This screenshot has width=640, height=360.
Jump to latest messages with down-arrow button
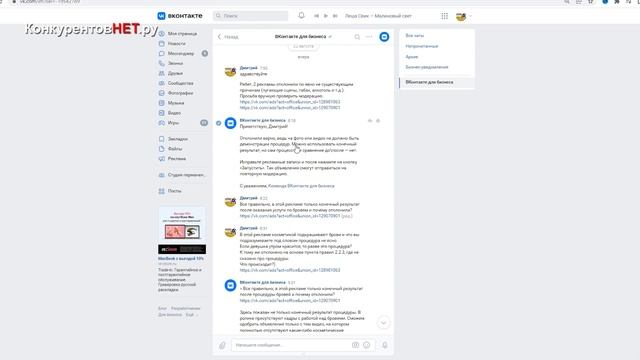[383, 323]
